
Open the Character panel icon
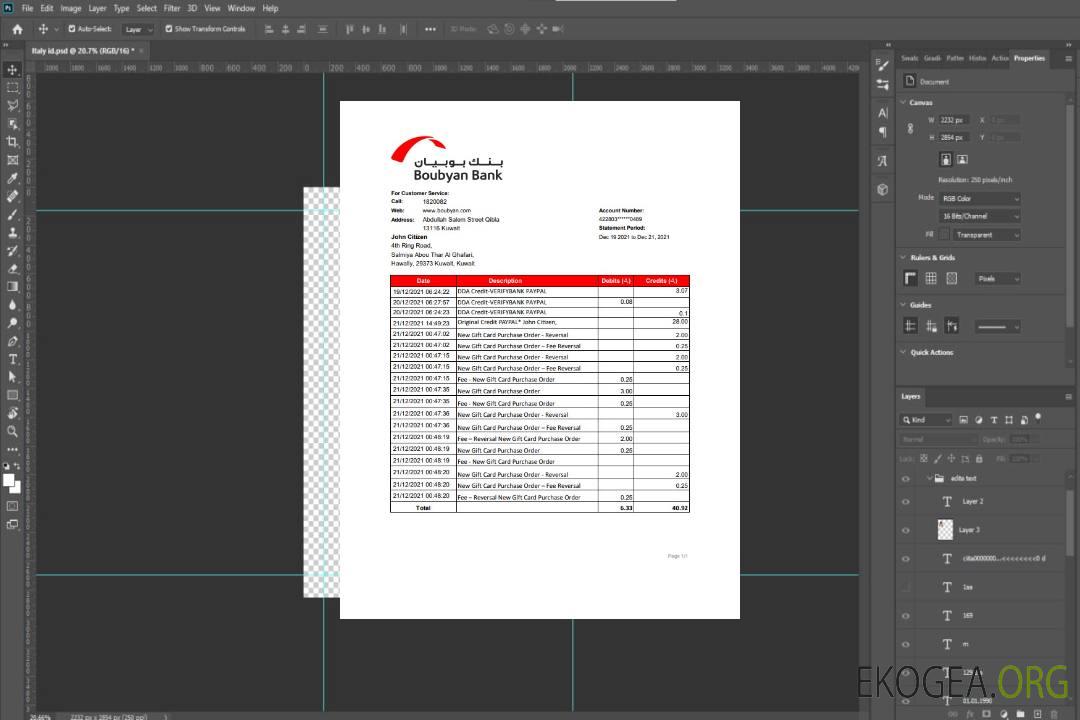click(x=883, y=113)
